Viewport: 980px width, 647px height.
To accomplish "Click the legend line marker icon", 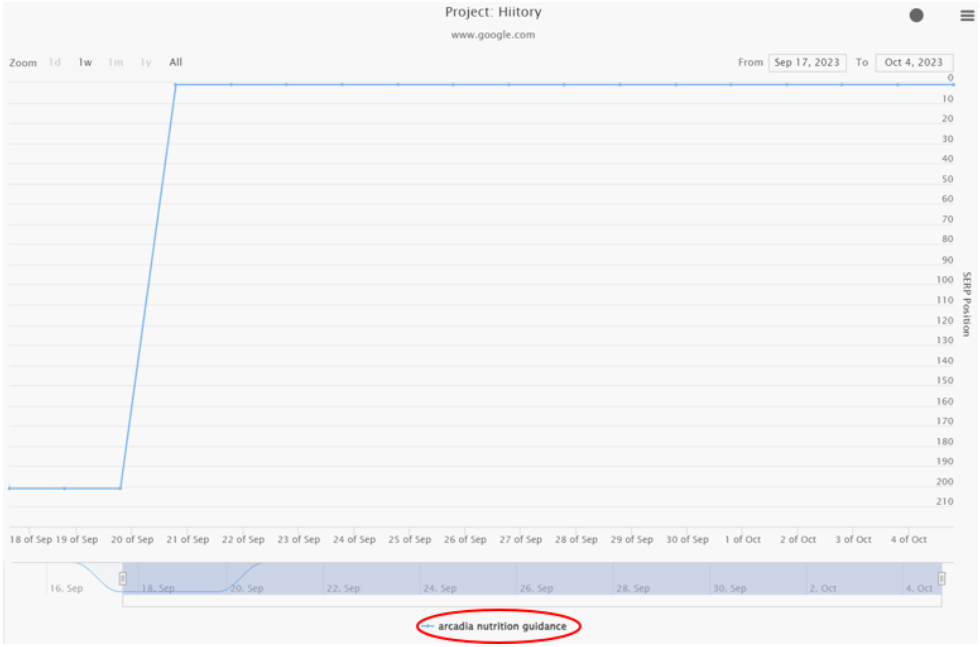I will pos(428,627).
